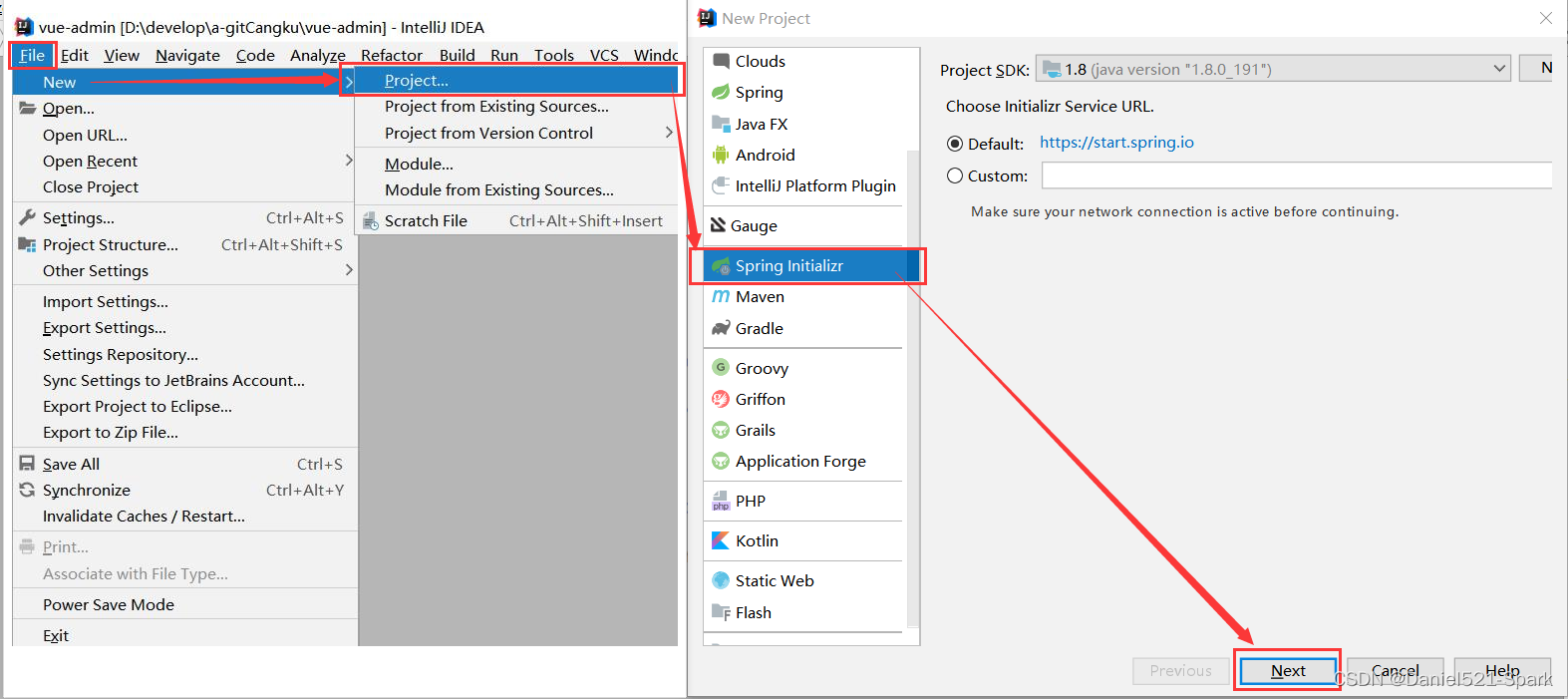The height and width of the screenshot is (699, 1568).
Task: Click the Synchronize refresh icon
Action: pos(27,490)
